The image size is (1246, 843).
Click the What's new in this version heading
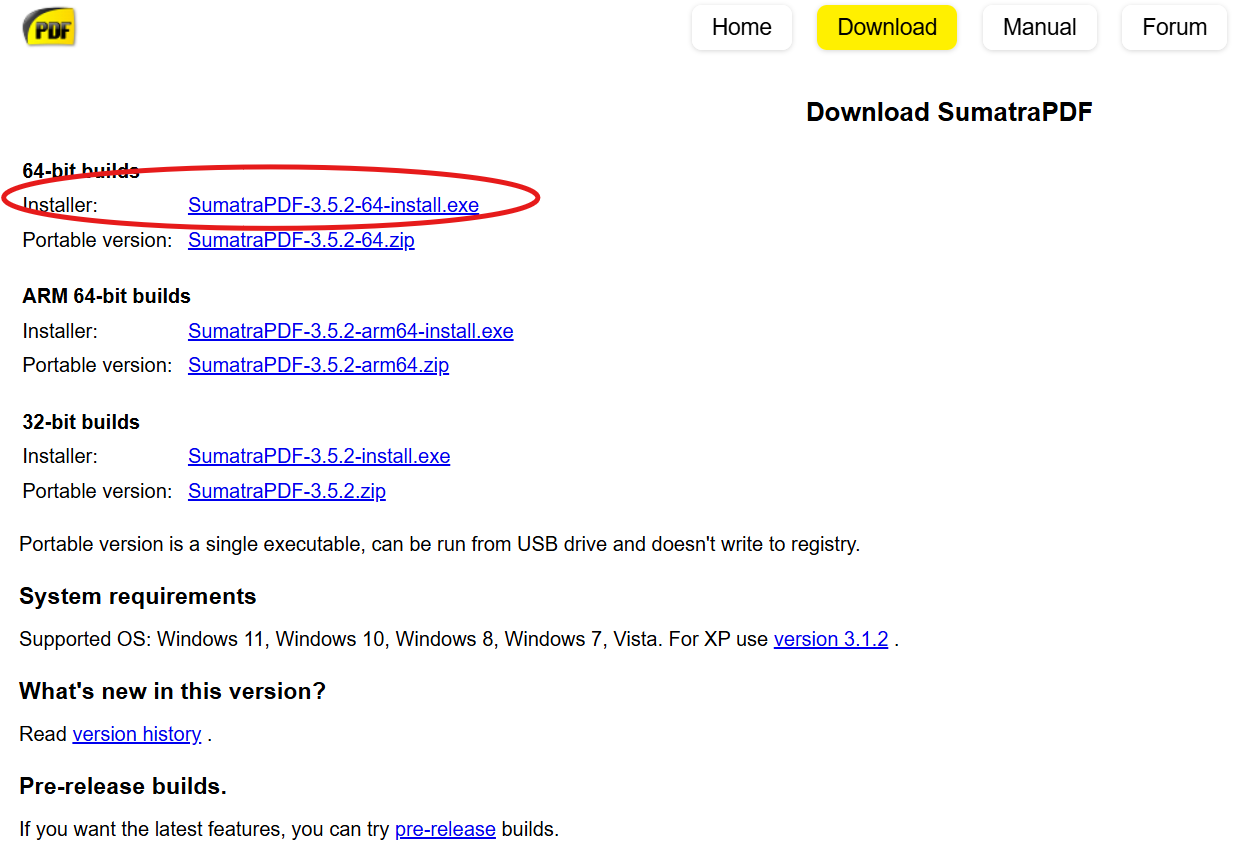(172, 692)
